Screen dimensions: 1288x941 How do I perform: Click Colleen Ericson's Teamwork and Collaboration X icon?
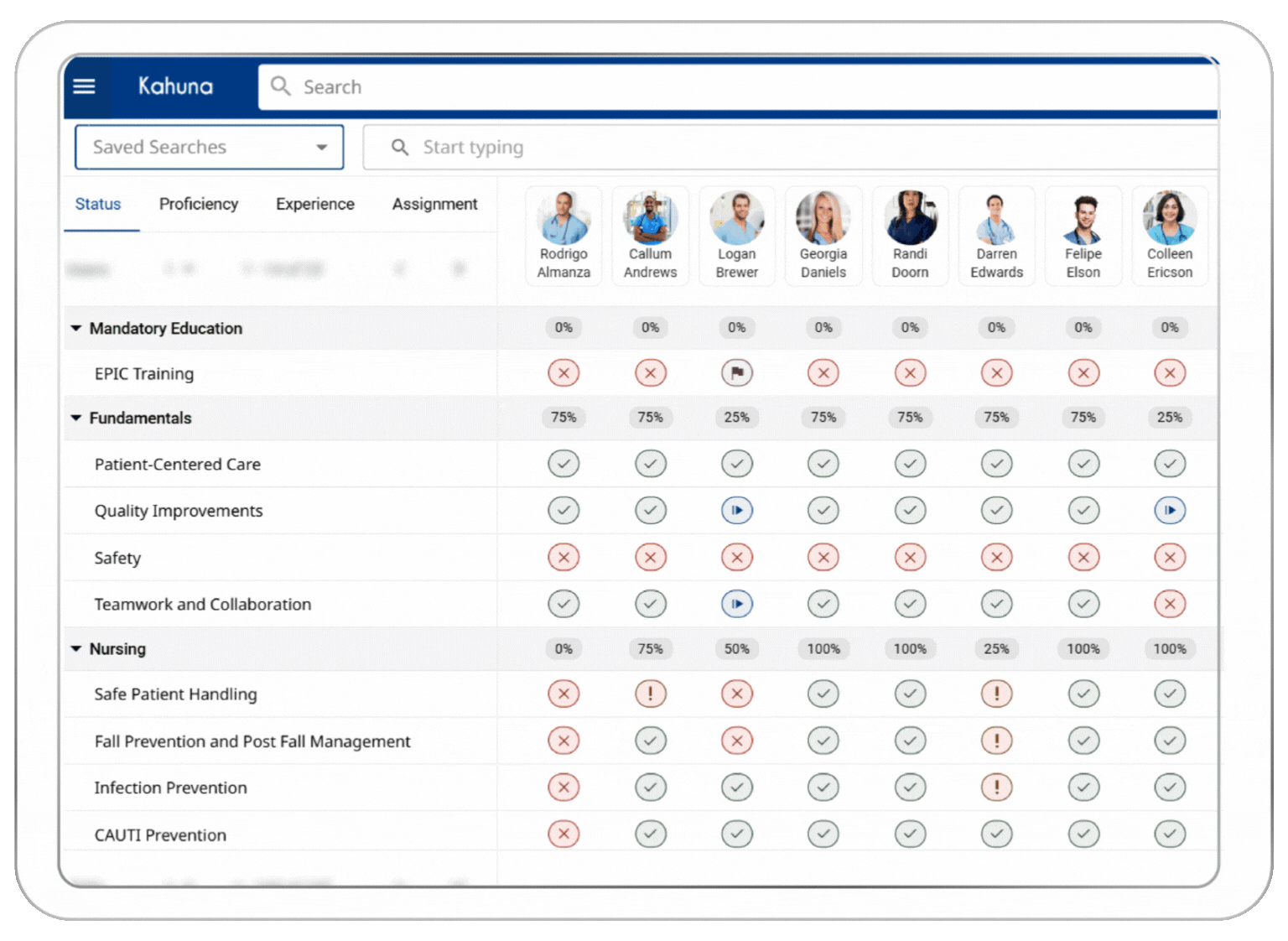[x=1170, y=603]
